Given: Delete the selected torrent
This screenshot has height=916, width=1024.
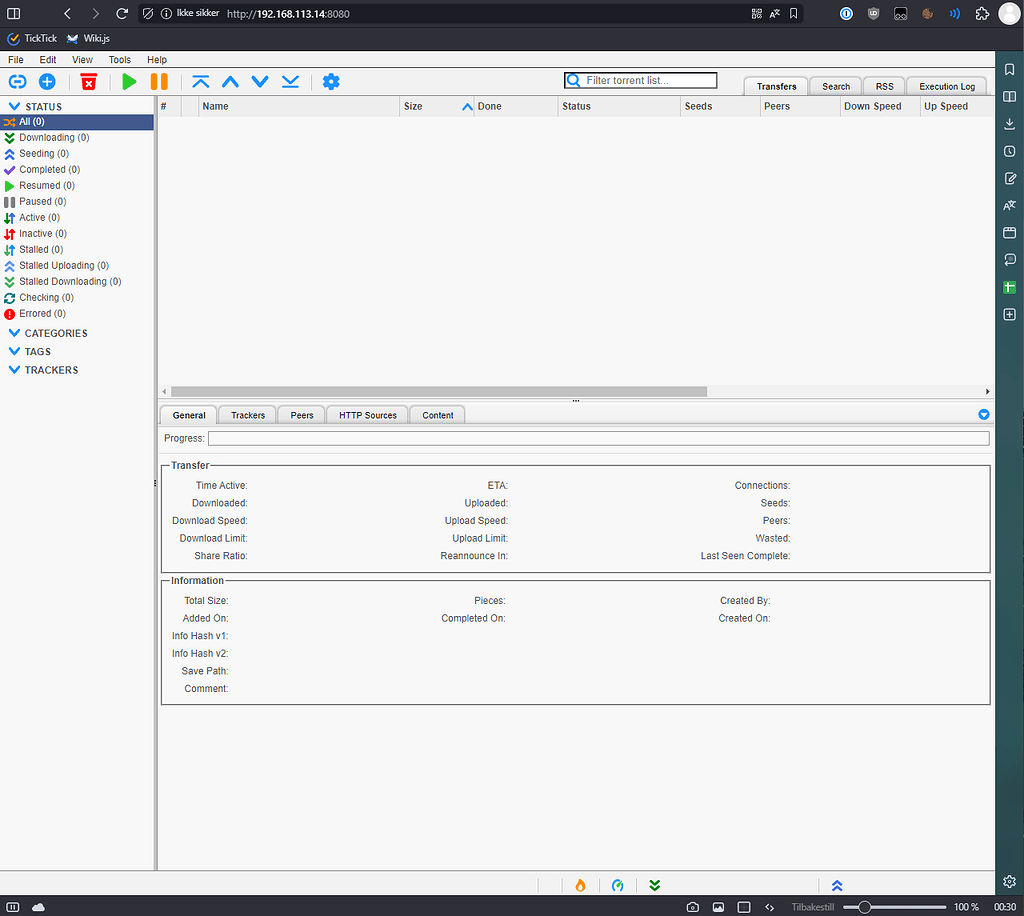Looking at the screenshot, I should (88, 82).
